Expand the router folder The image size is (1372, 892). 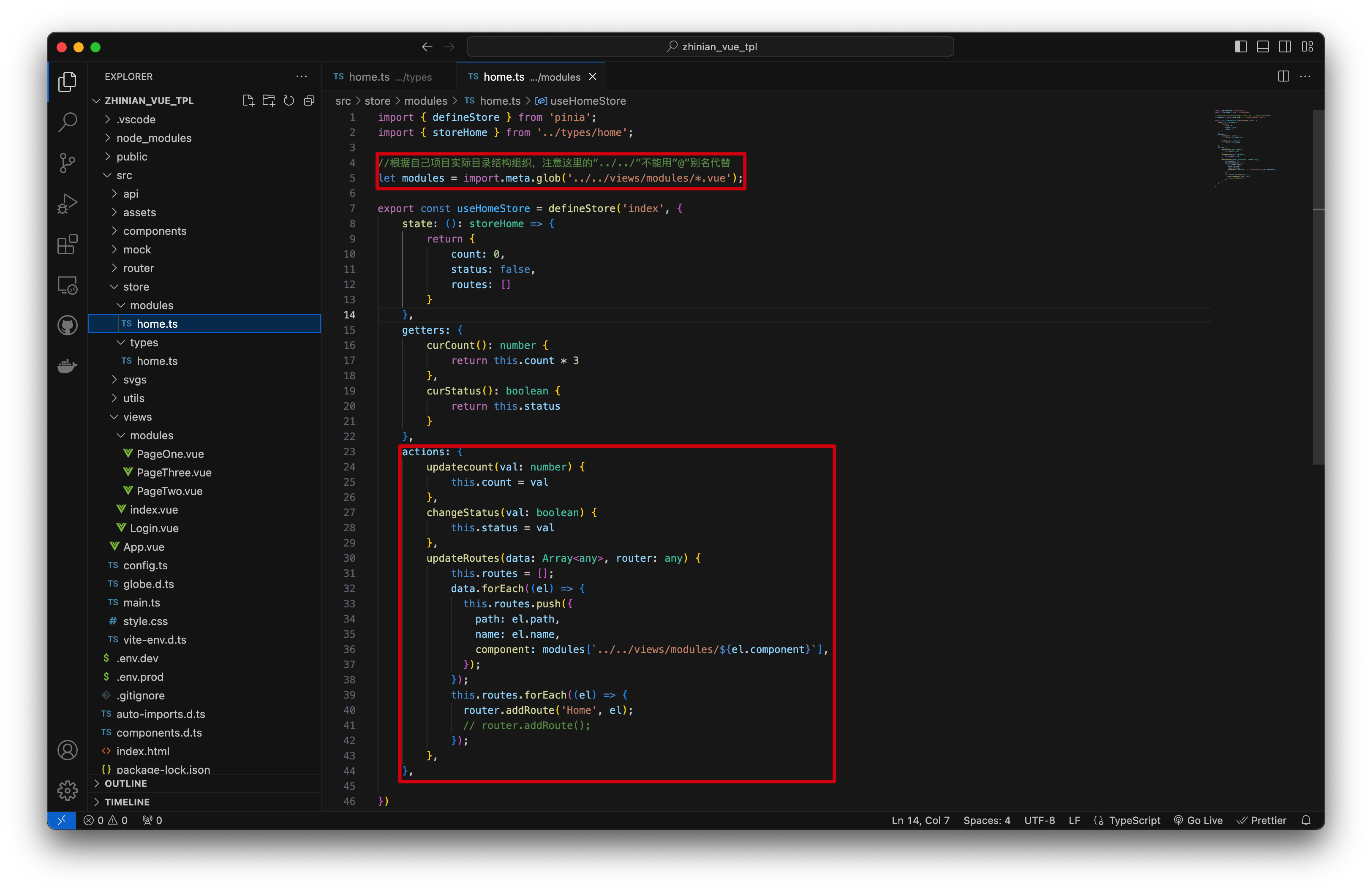[204, 268]
